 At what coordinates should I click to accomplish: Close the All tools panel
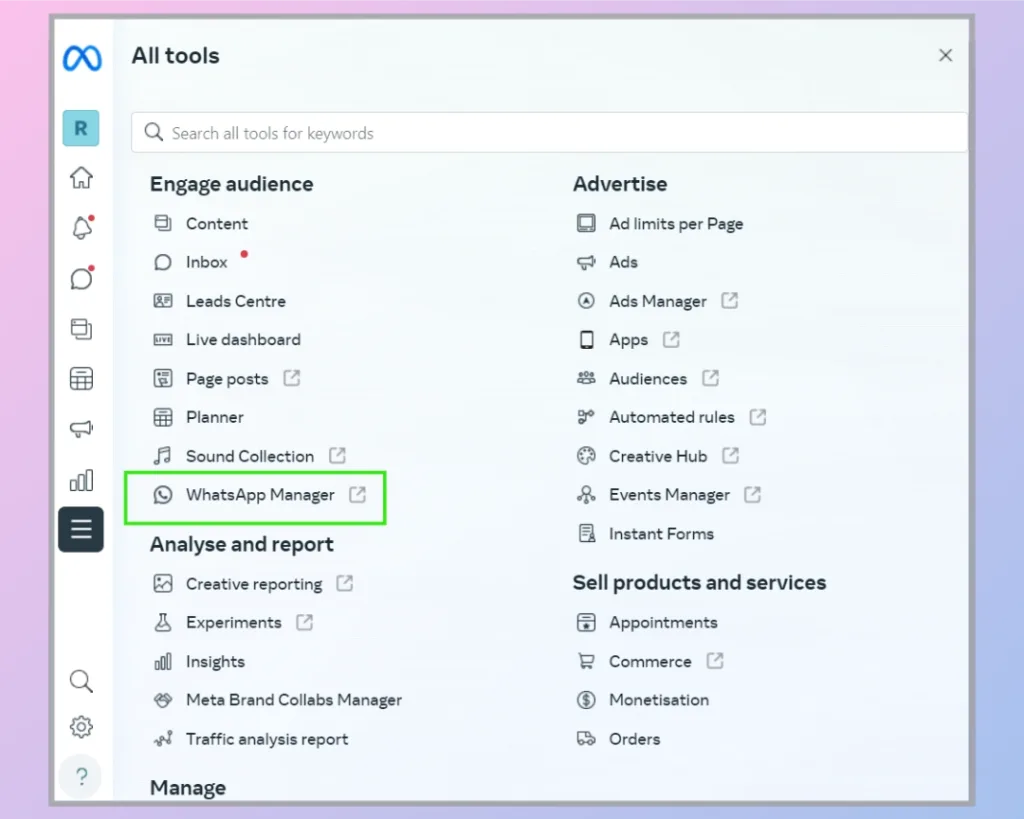click(945, 56)
